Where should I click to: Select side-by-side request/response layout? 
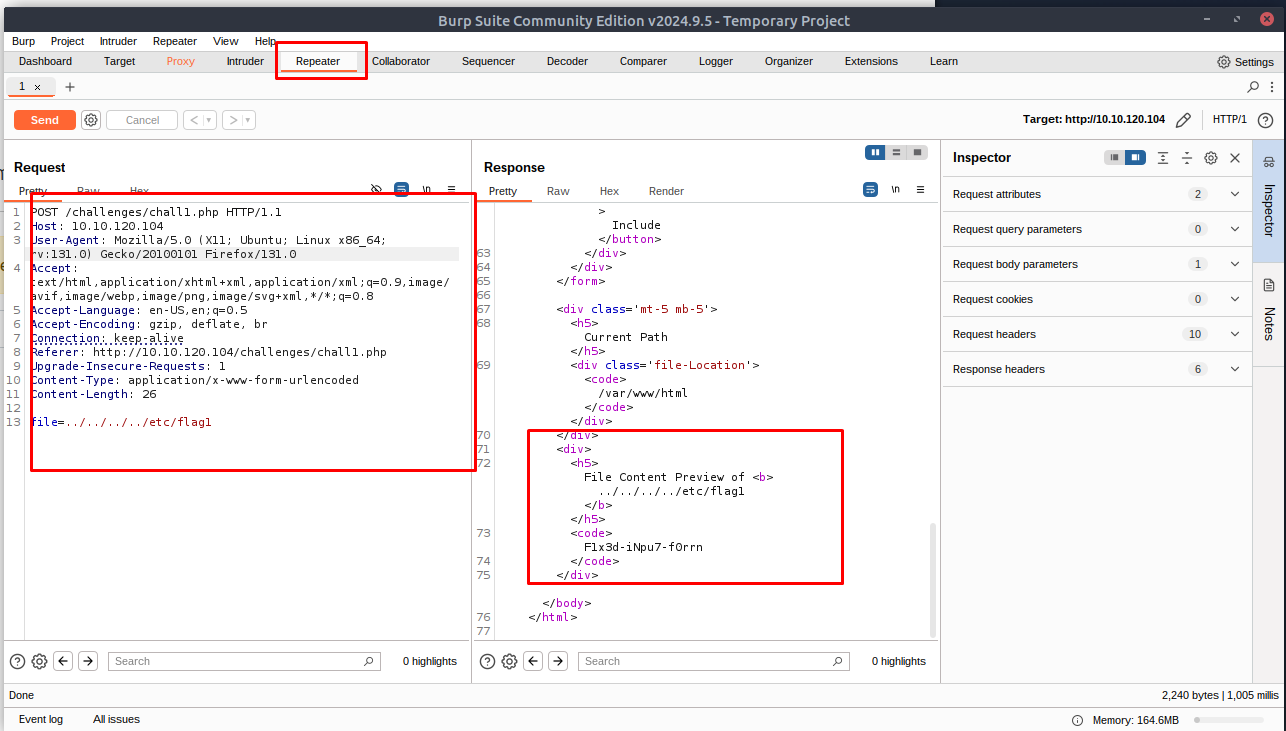(876, 152)
